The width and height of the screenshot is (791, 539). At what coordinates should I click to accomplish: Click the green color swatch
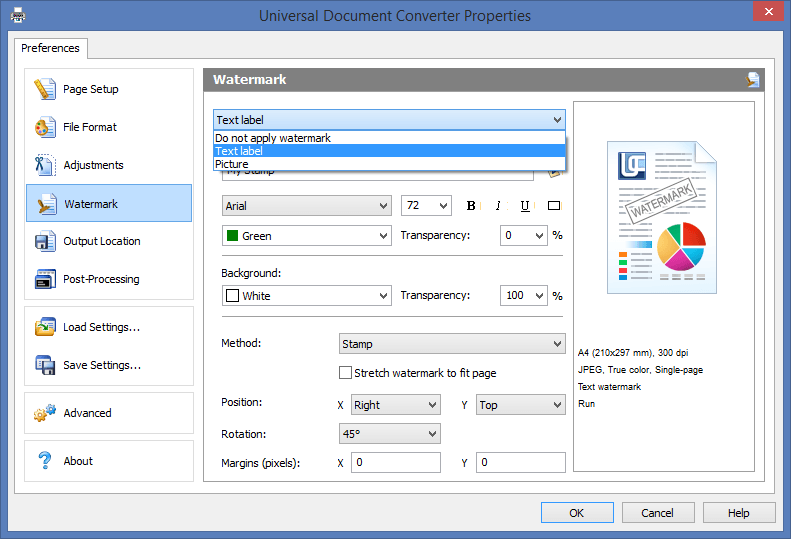click(233, 236)
